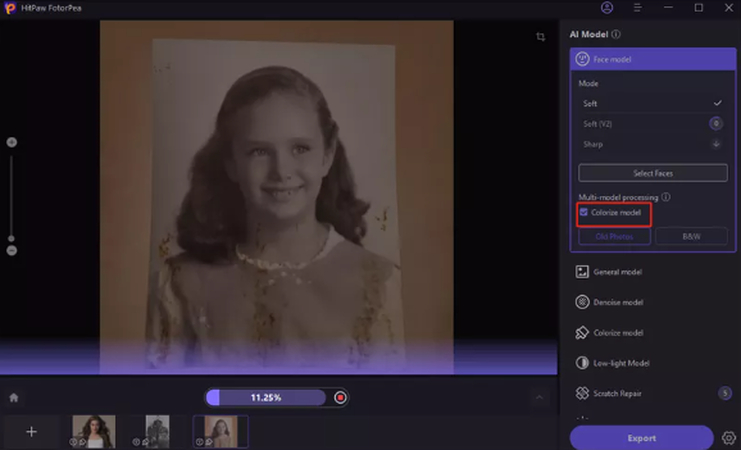Add a new image with plus button

pyautogui.click(x=31, y=431)
